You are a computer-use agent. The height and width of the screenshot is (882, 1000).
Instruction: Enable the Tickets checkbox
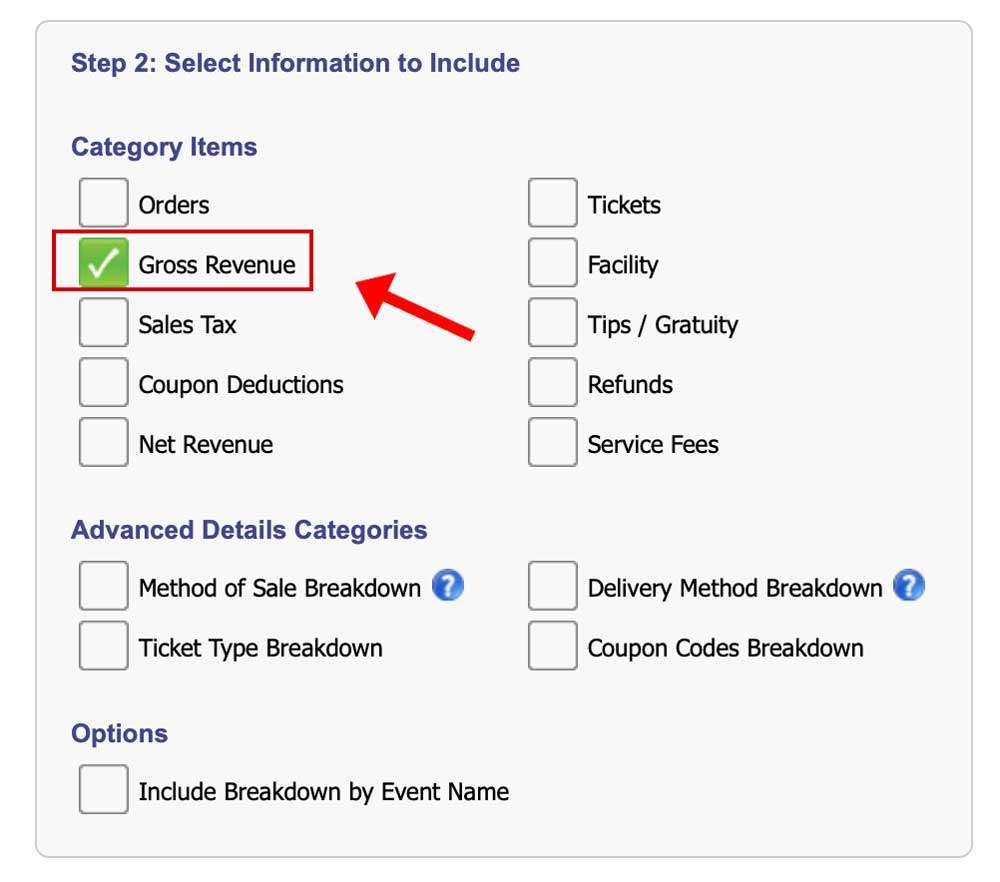pyautogui.click(x=553, y=204)
